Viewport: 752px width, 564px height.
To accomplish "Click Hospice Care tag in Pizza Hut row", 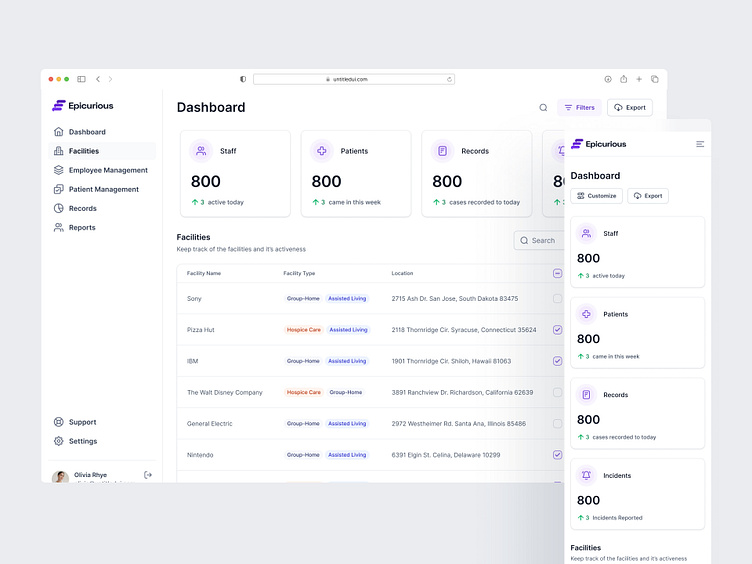I will pos(304,329).
